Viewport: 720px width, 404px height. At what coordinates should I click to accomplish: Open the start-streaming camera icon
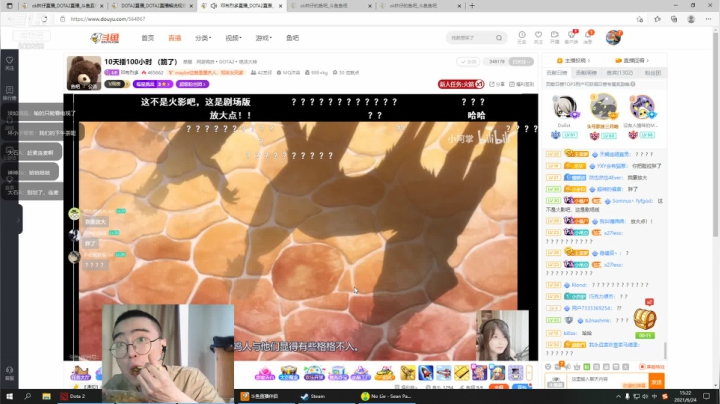click(x=555, y=37)
